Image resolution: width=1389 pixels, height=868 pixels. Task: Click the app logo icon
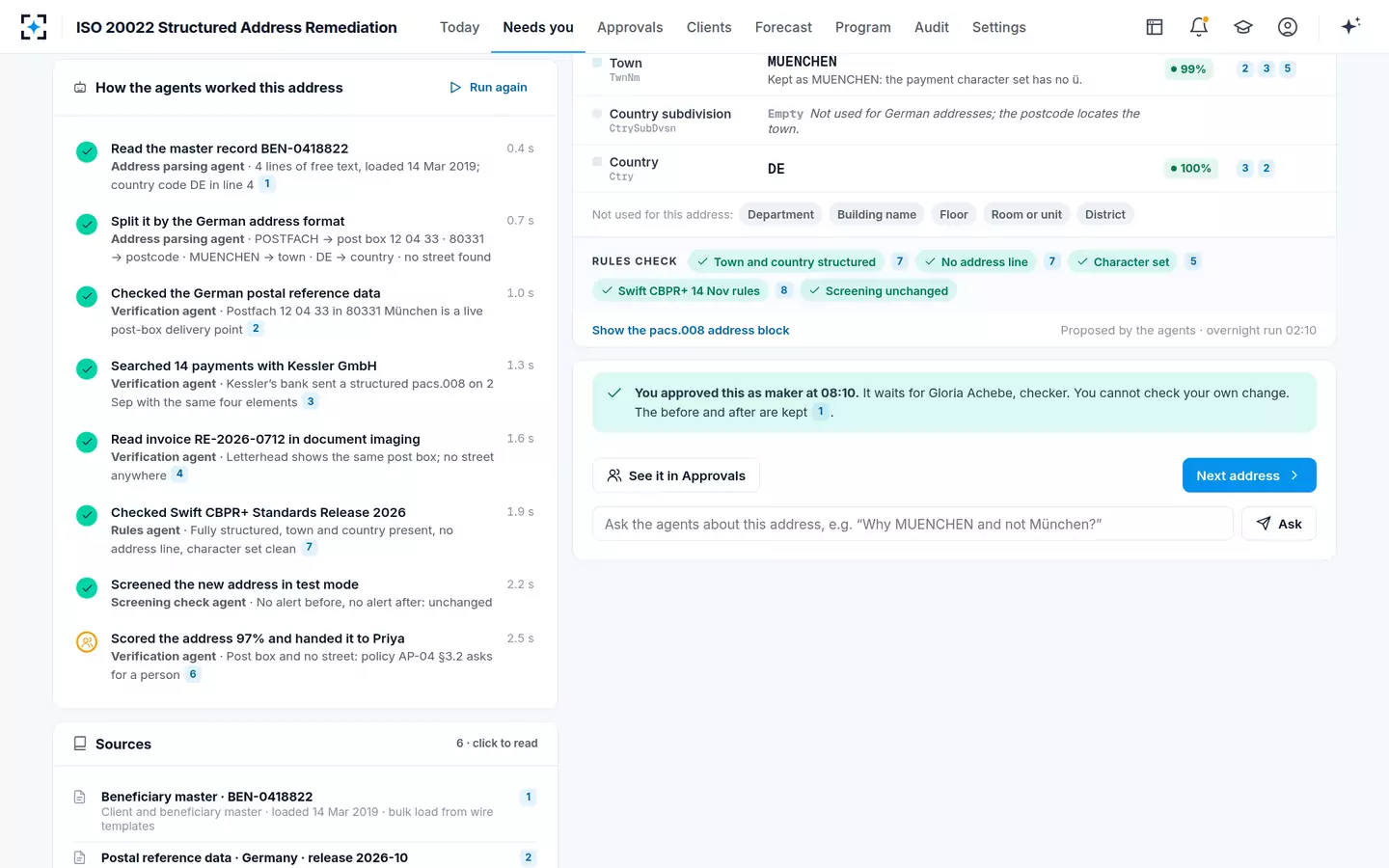34,27
